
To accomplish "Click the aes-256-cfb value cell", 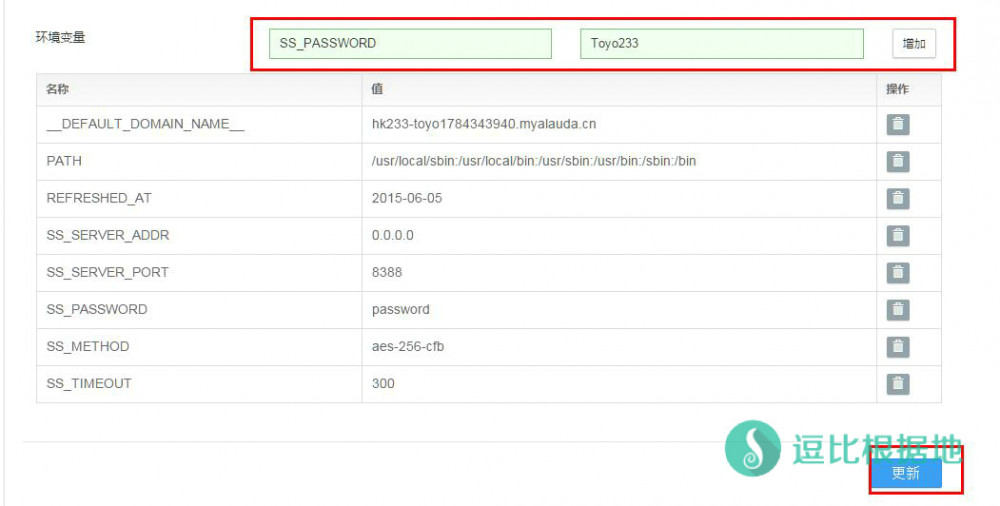I will (x=408, y=347).
